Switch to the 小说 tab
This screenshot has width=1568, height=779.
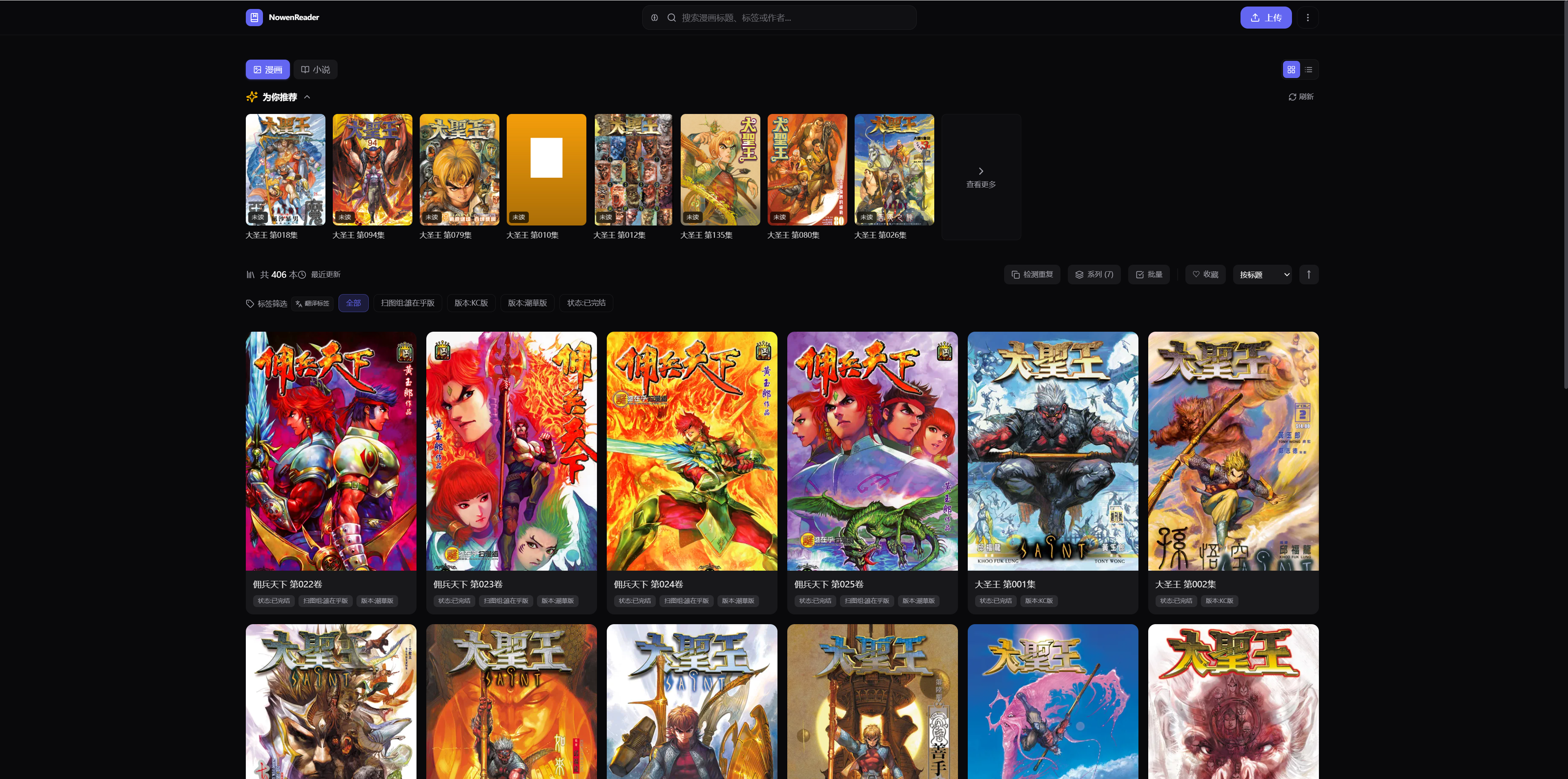pyautogui.click(x=315, y=69)
